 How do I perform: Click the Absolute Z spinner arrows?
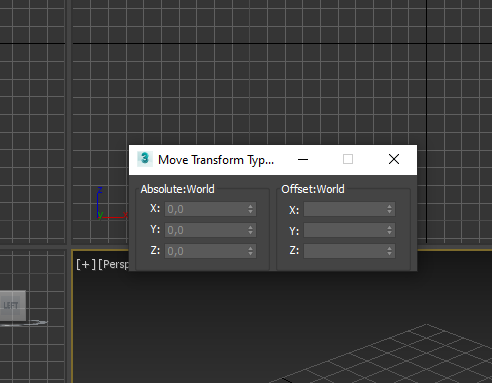[x=251, y=251]
